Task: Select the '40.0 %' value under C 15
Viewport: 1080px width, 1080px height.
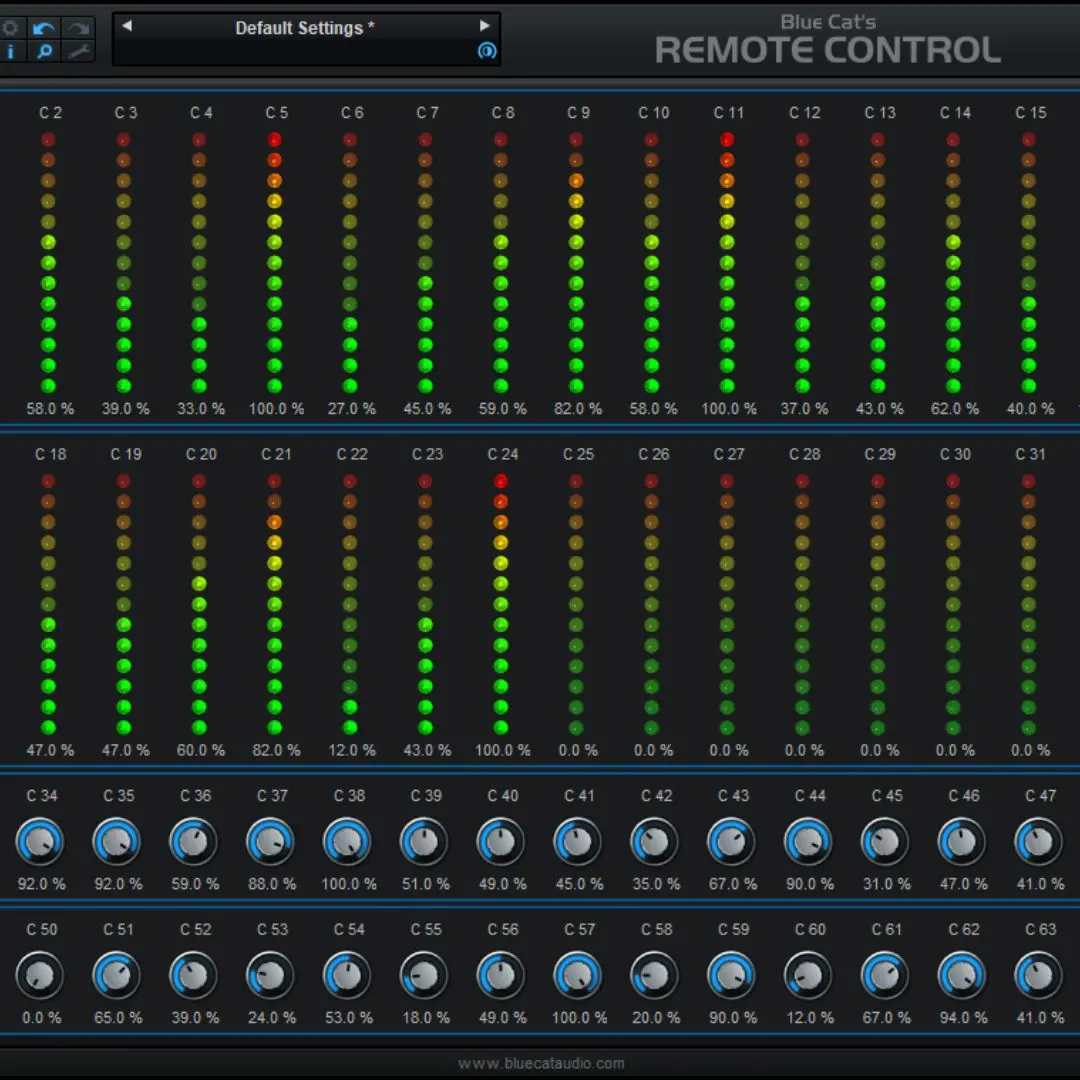Action: click(x=1030, y=408)
